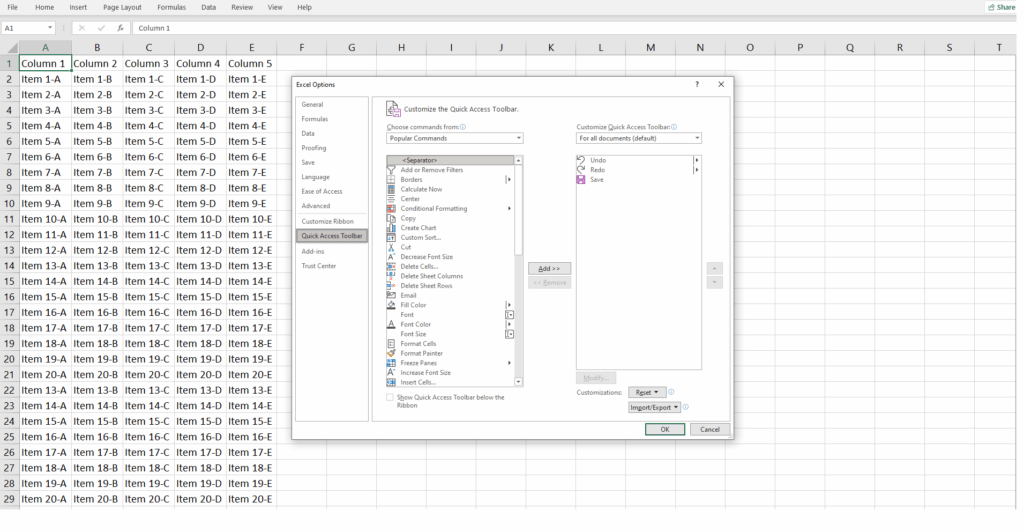Click the Share button
Screen dimensions: 1024x532
coord(1002,7)
